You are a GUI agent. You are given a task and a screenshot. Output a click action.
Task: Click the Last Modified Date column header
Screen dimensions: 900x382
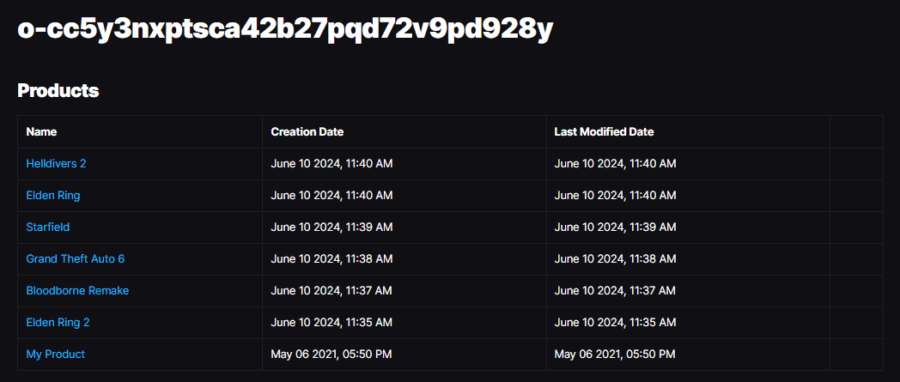(x=604, y=132)
